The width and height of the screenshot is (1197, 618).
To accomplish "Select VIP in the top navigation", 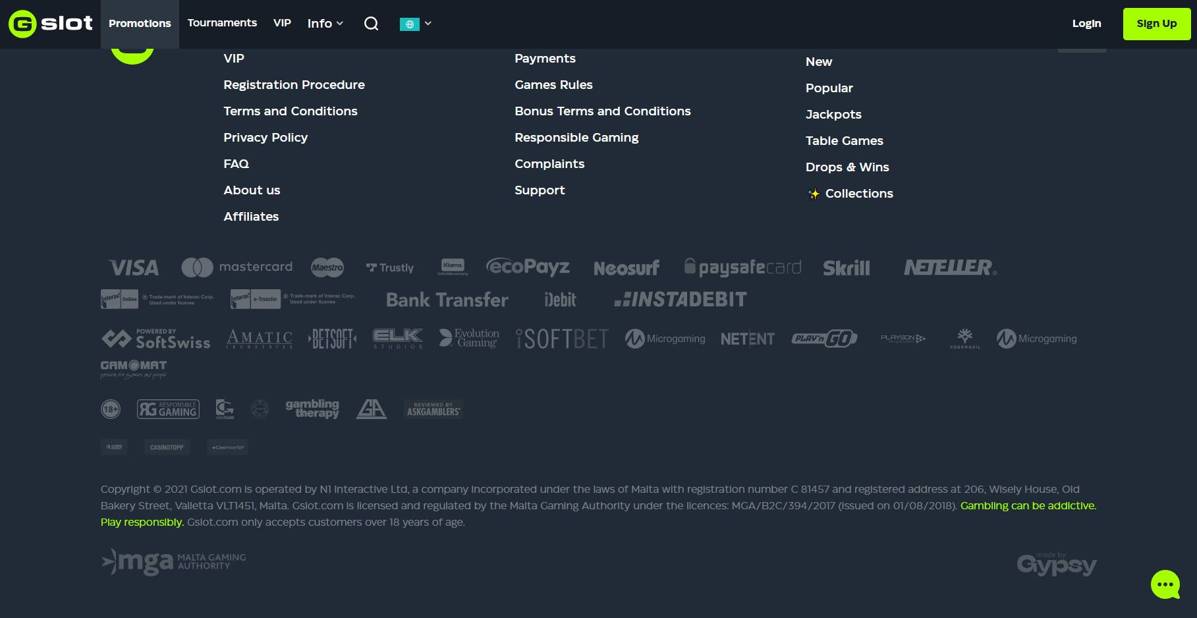I will click(282, 23).
